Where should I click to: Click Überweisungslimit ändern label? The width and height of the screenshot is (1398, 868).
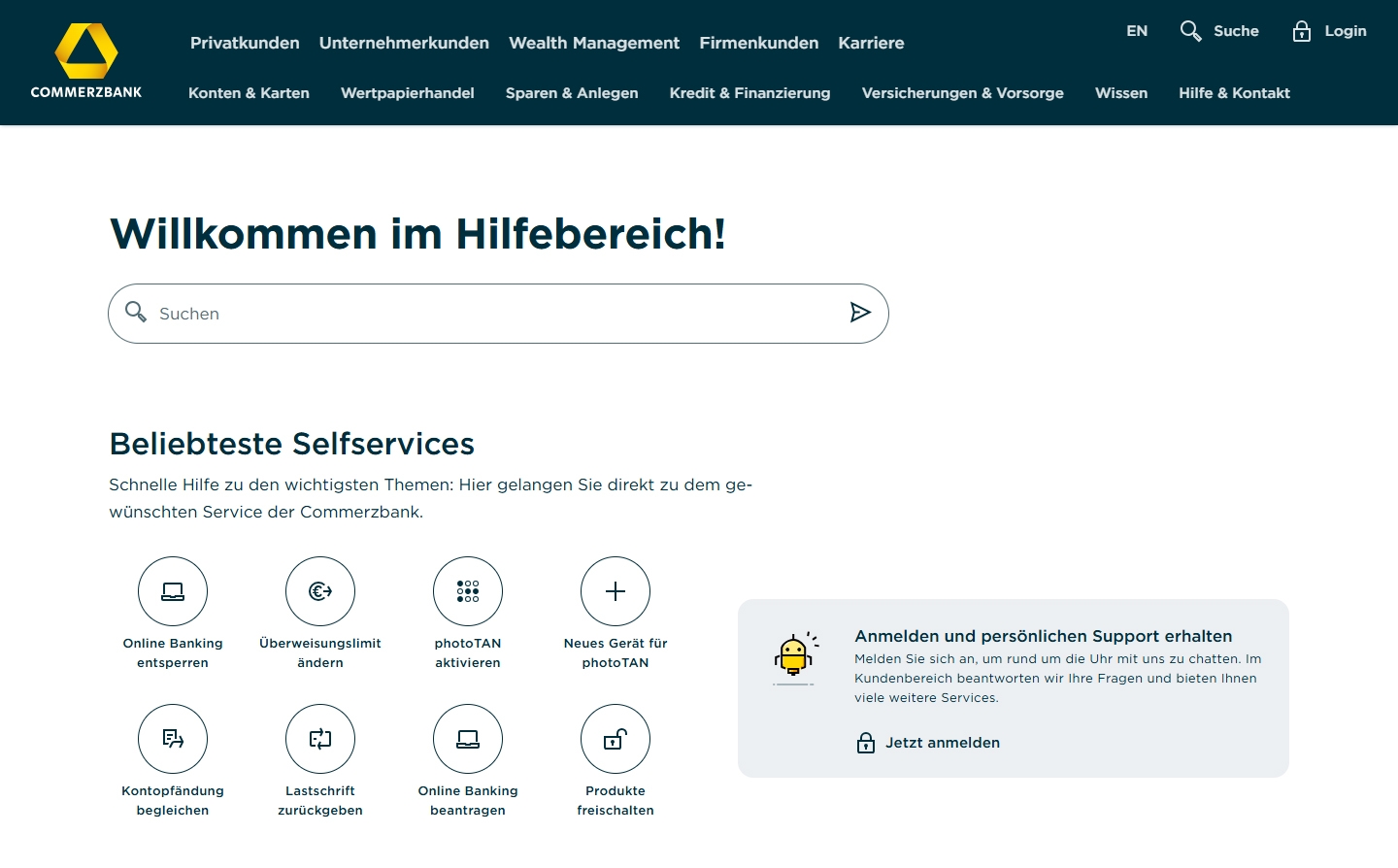click(320, 653)
